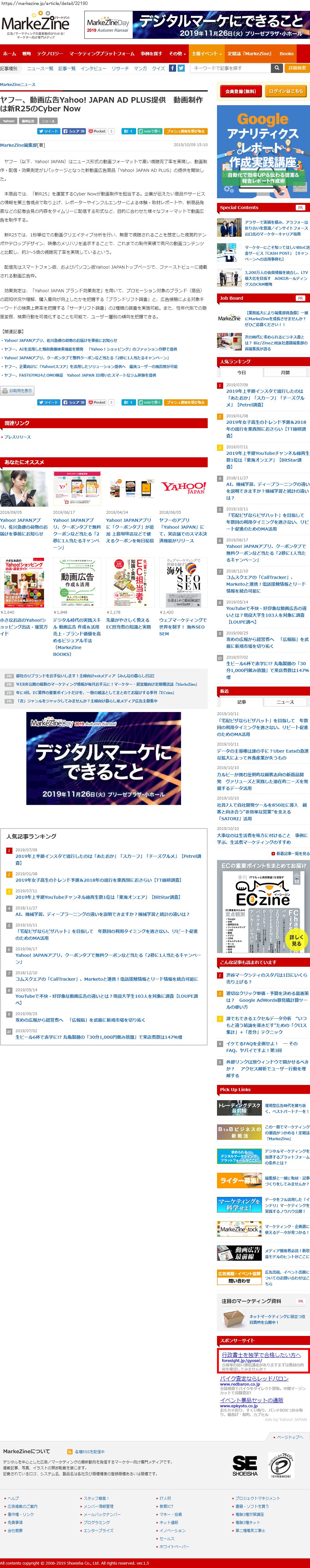The width and height of the screenshot is (310, 1568).
Task: Expand the その他 dropdown menu
Action: coord(177,54)
